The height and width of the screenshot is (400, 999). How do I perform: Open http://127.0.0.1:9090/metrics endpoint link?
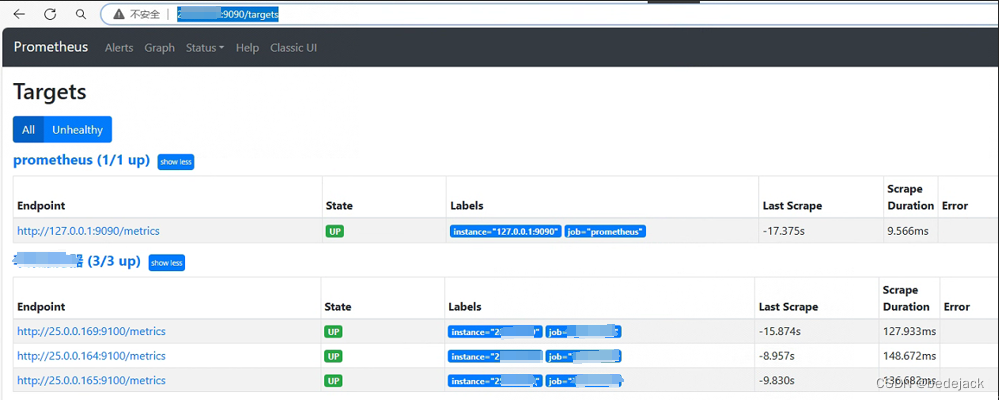pyautogui.click(x=89, y=231)
